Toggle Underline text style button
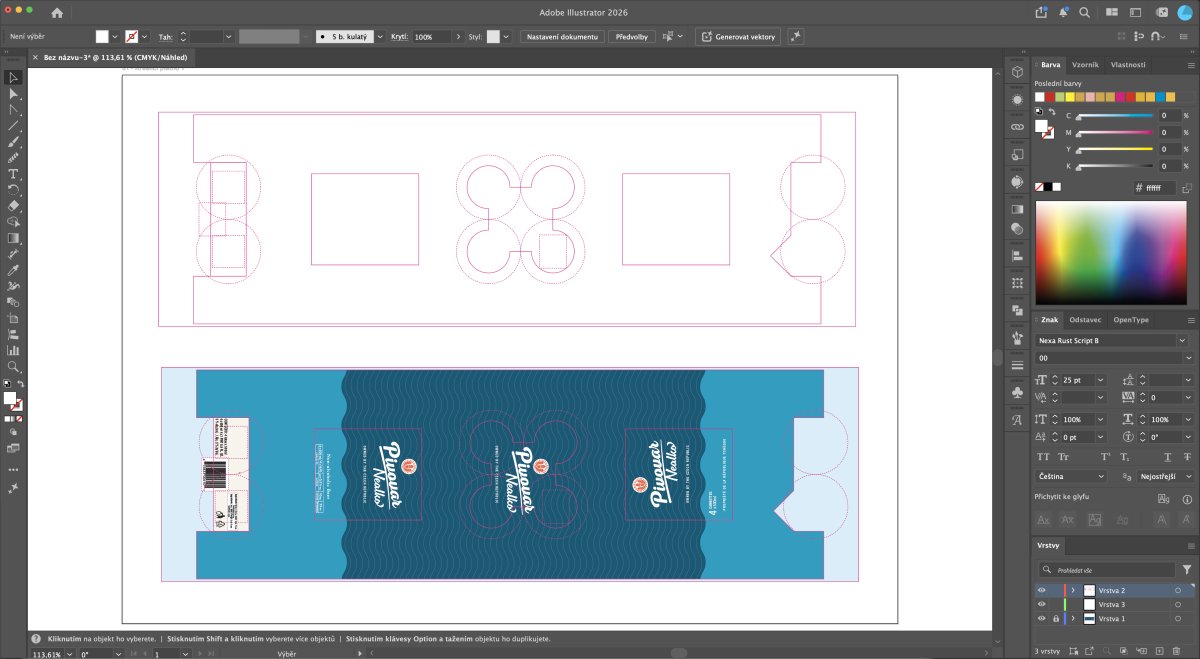The image size is (1200, 659). (1168, 456)
